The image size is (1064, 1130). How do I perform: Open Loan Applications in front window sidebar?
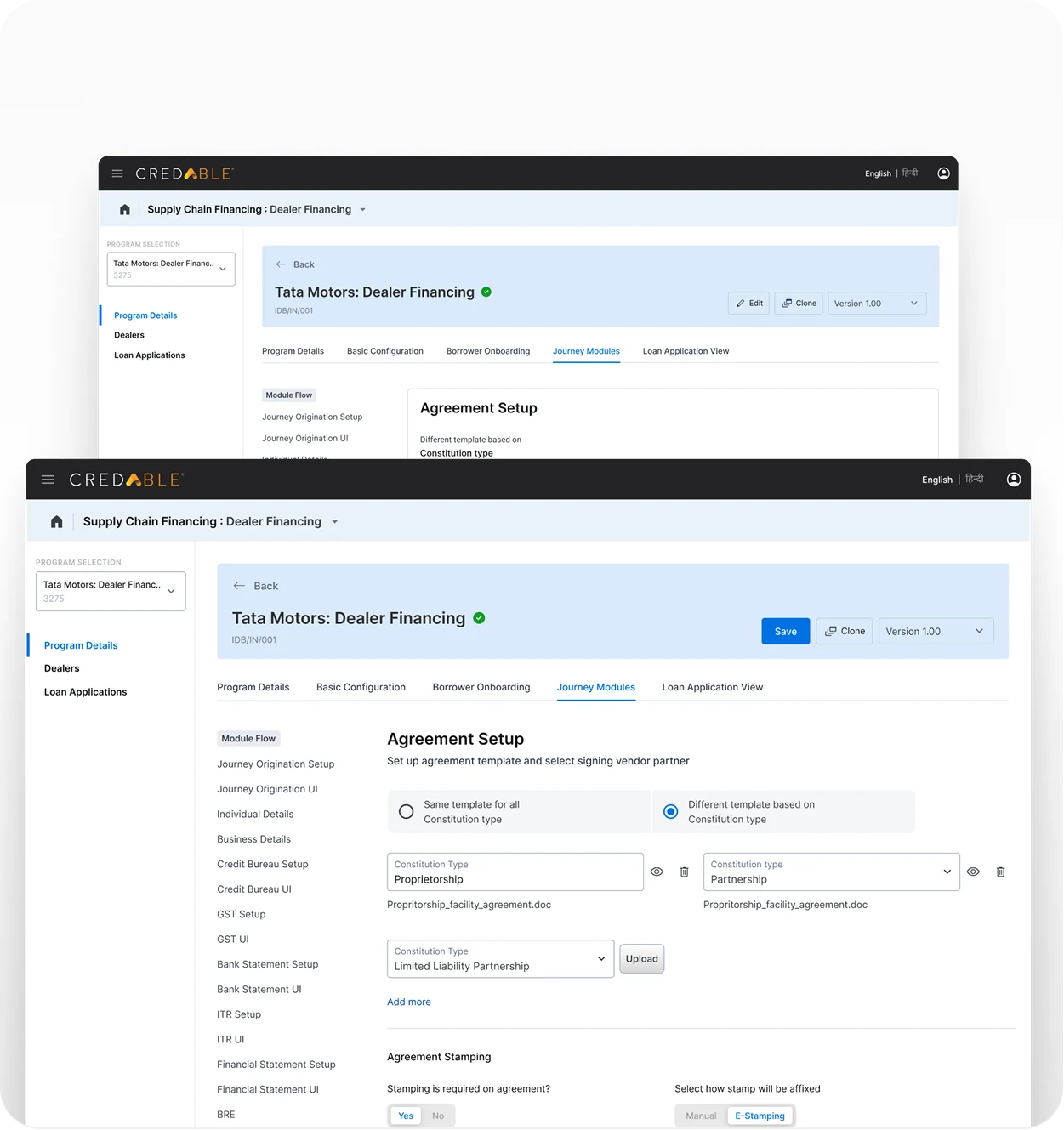[85, 692]
